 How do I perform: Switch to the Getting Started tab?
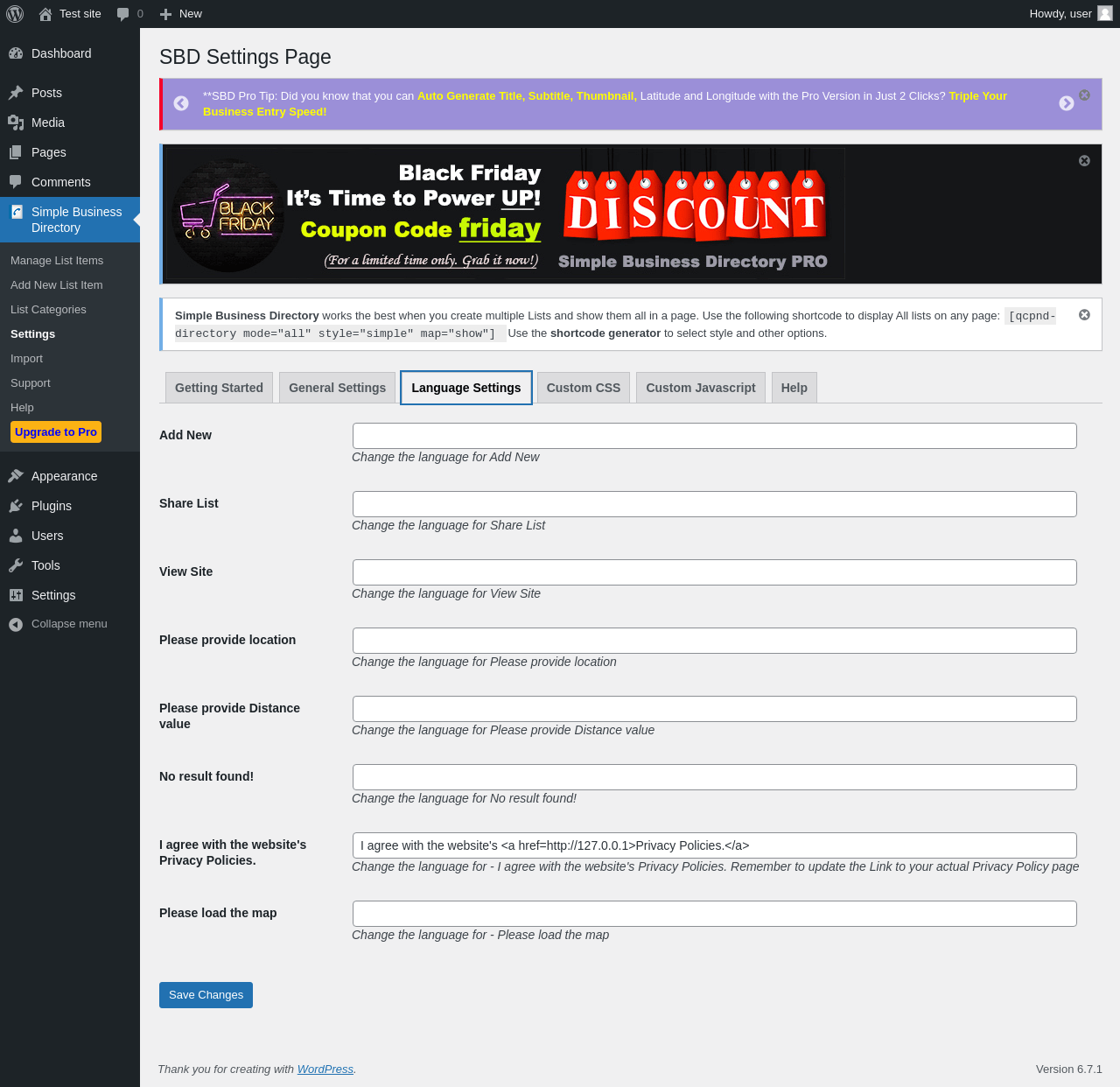tap(219, 388)
